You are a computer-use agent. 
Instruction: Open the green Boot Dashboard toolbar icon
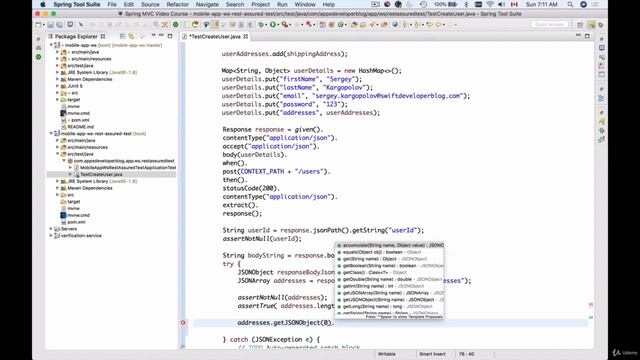pos(176,25)
